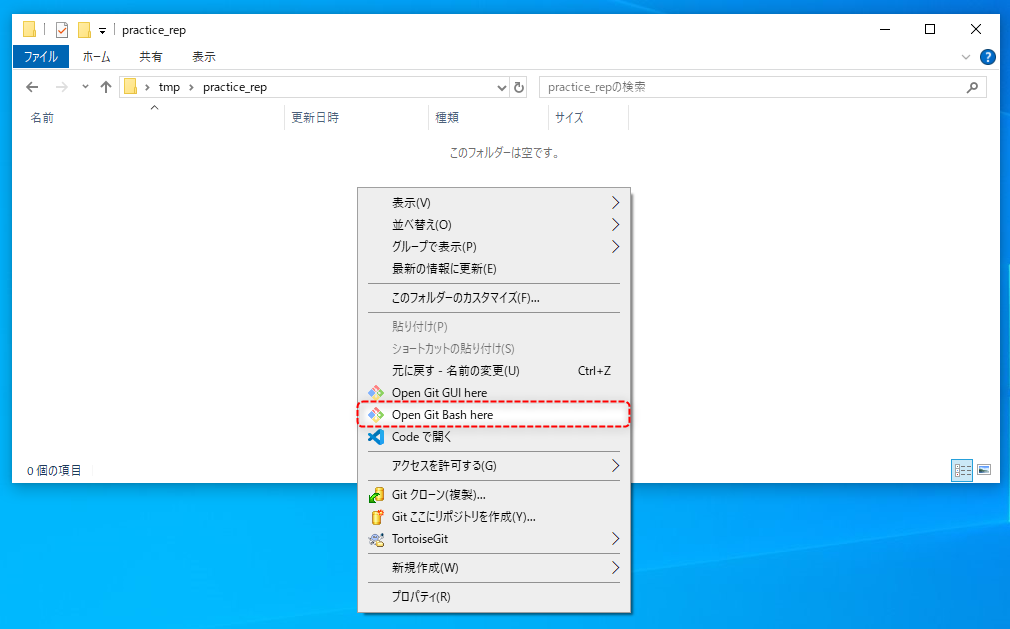Click the create repository jar icon
Image resolution: width=1010 pixels, height=629 pixels.
point(377,517)
